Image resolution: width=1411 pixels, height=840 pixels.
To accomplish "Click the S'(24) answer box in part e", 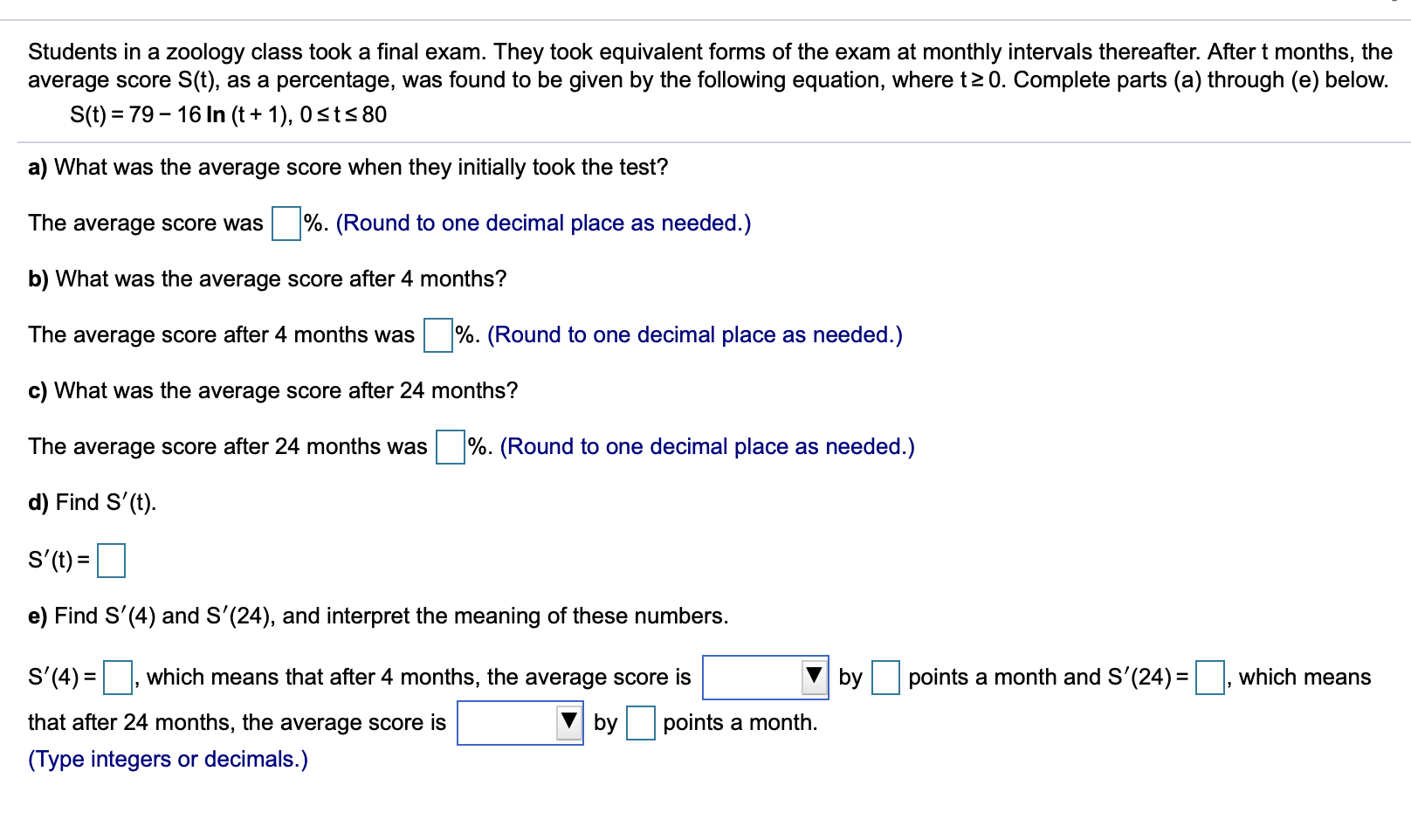I will (1212, 678).
